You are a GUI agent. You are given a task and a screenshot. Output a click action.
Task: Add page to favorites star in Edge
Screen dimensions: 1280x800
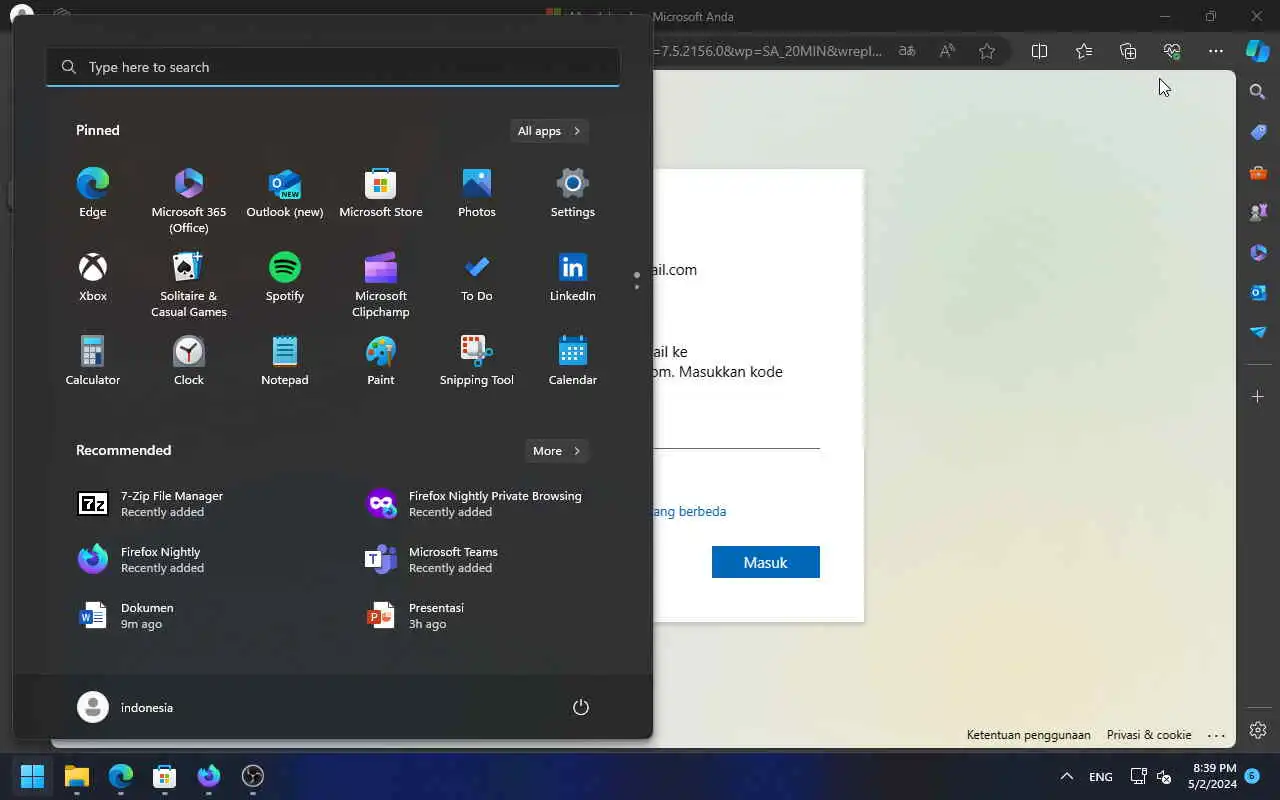tap(987, 51)
